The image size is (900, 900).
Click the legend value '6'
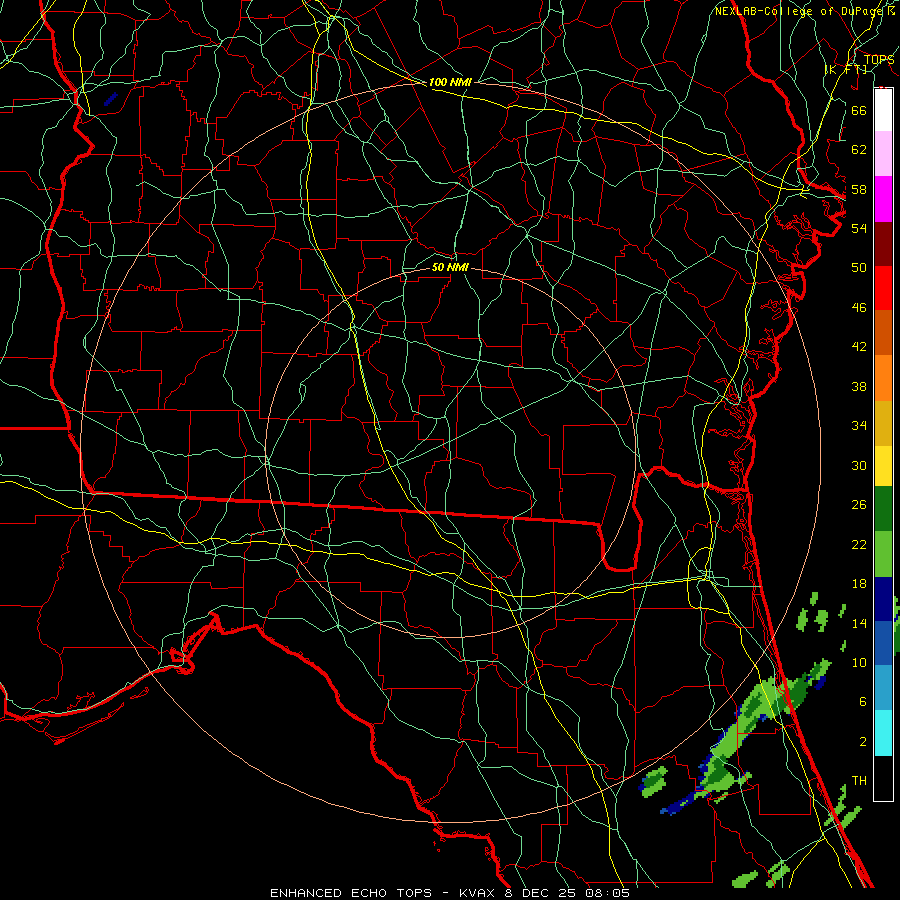coord(863,702)
